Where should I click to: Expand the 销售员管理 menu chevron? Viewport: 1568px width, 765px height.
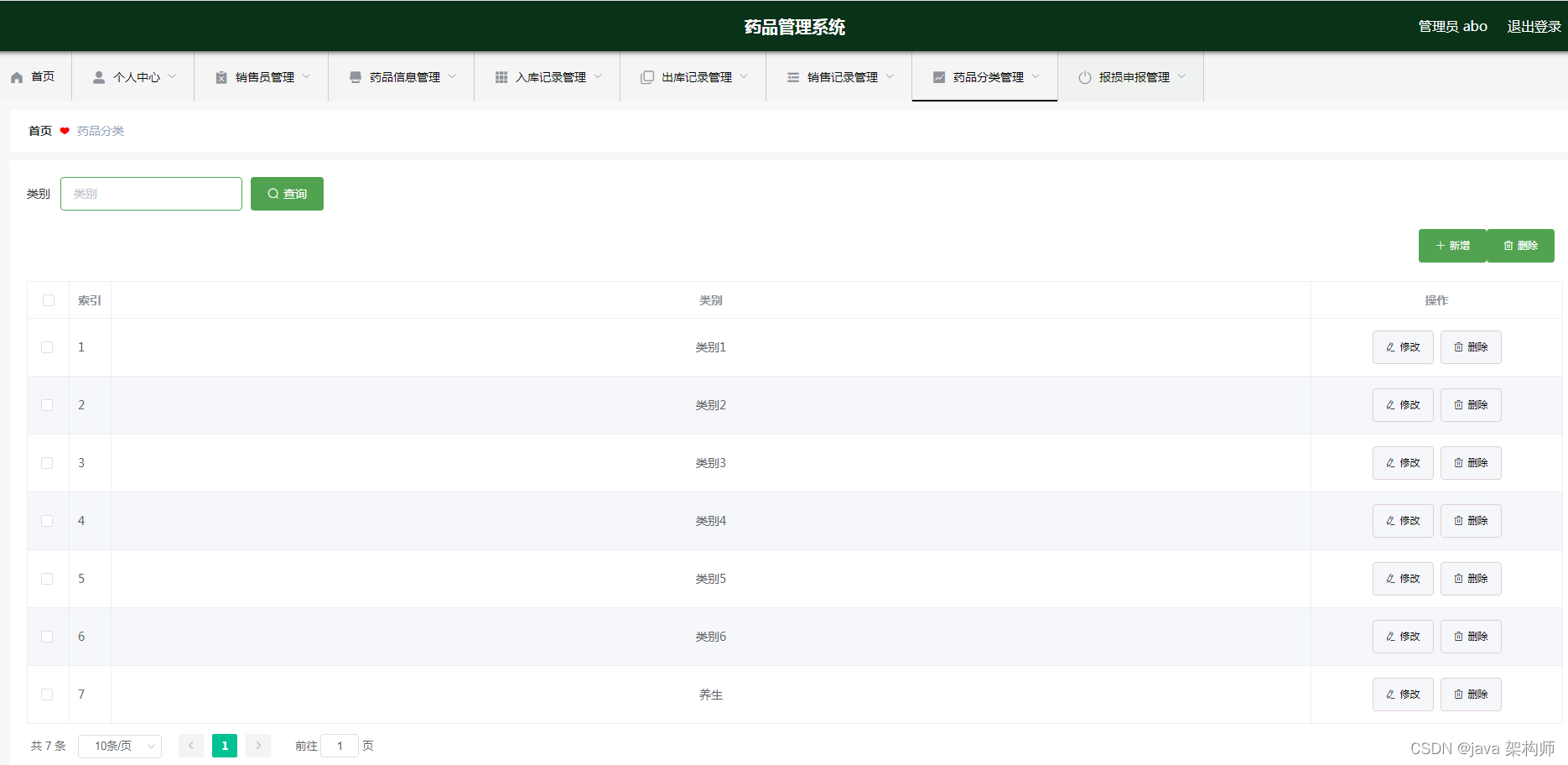(x=306, y=76)
